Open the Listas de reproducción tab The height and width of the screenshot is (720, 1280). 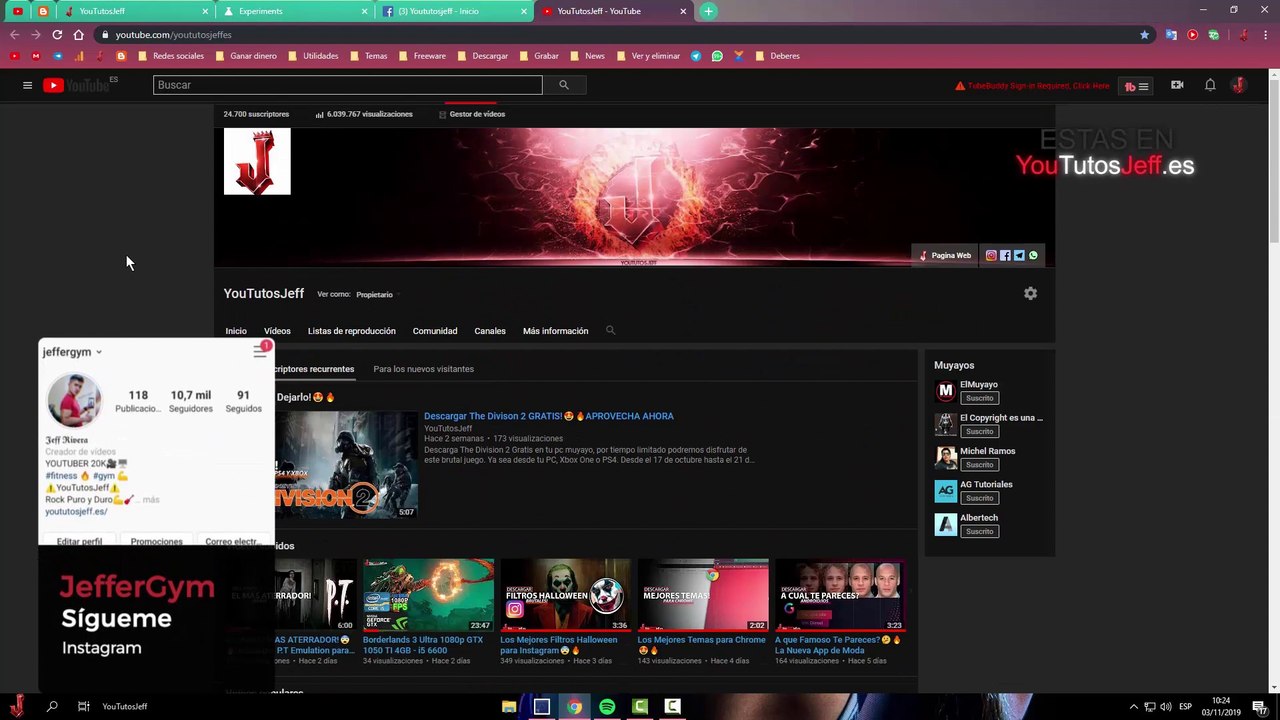point(352,331)
